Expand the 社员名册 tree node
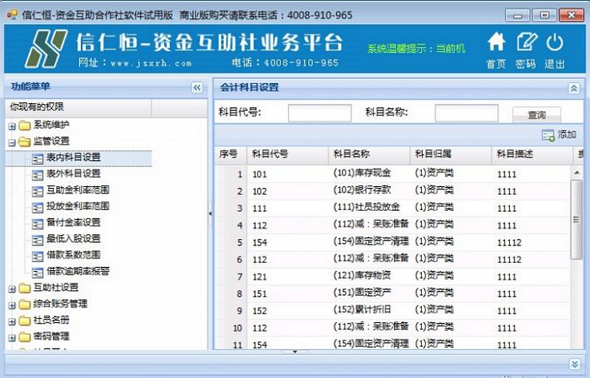Screen dimensions: 590x378 [12, 322]
